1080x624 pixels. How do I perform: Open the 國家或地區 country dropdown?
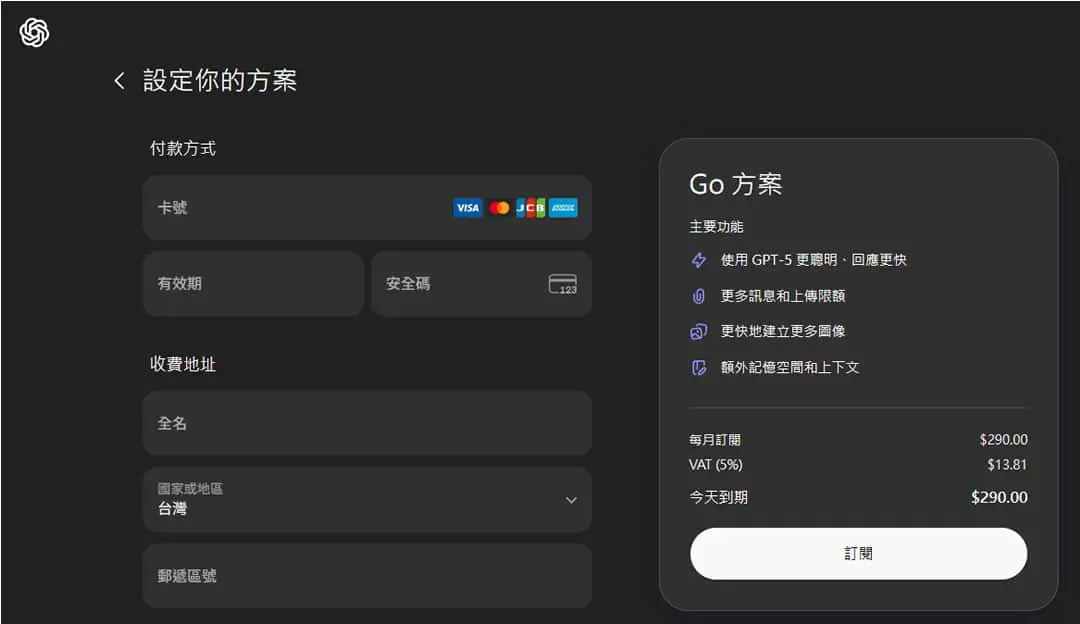click(x=367, y=499)
